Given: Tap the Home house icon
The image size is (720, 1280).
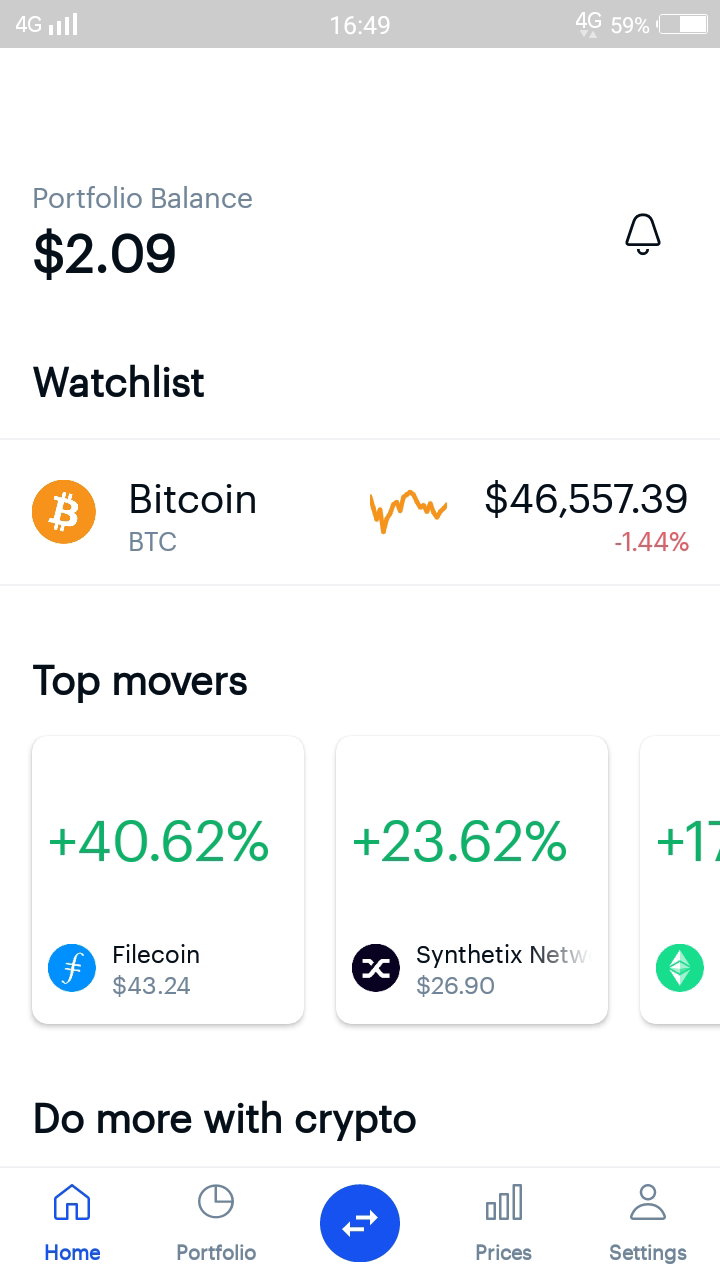Looking at the screenshot, I should [x=72, y=1202].
